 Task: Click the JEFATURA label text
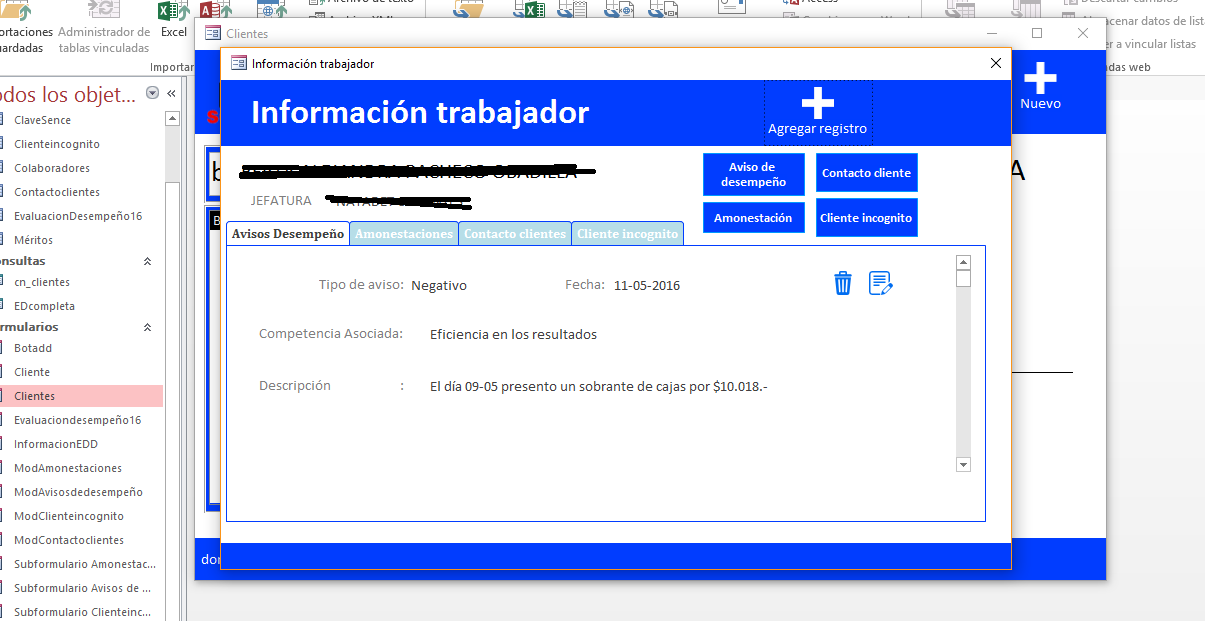pos(281,201)
